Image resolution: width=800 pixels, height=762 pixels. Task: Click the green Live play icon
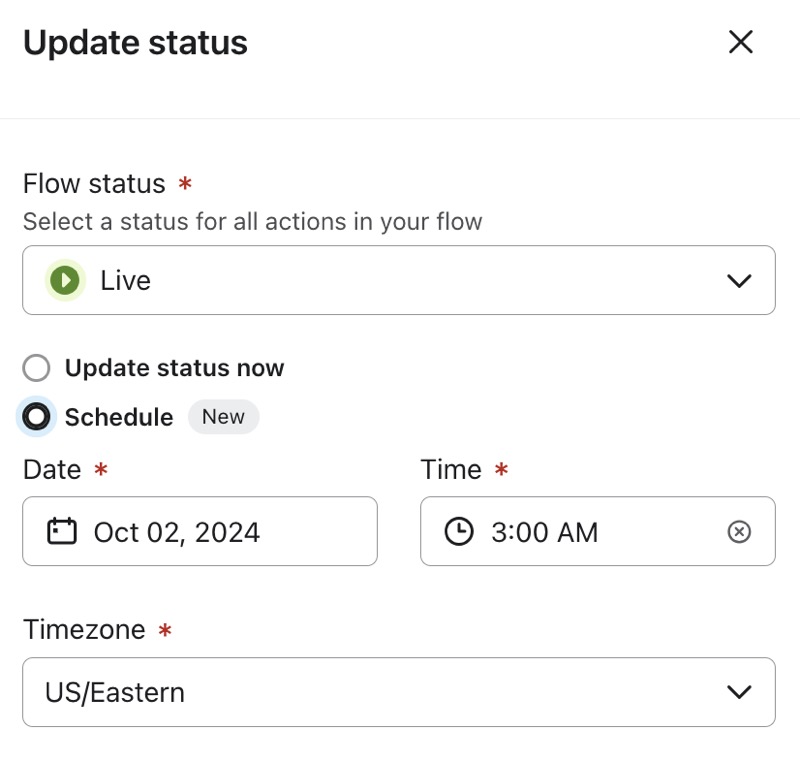pyautogui.click(x=65, y=281)
